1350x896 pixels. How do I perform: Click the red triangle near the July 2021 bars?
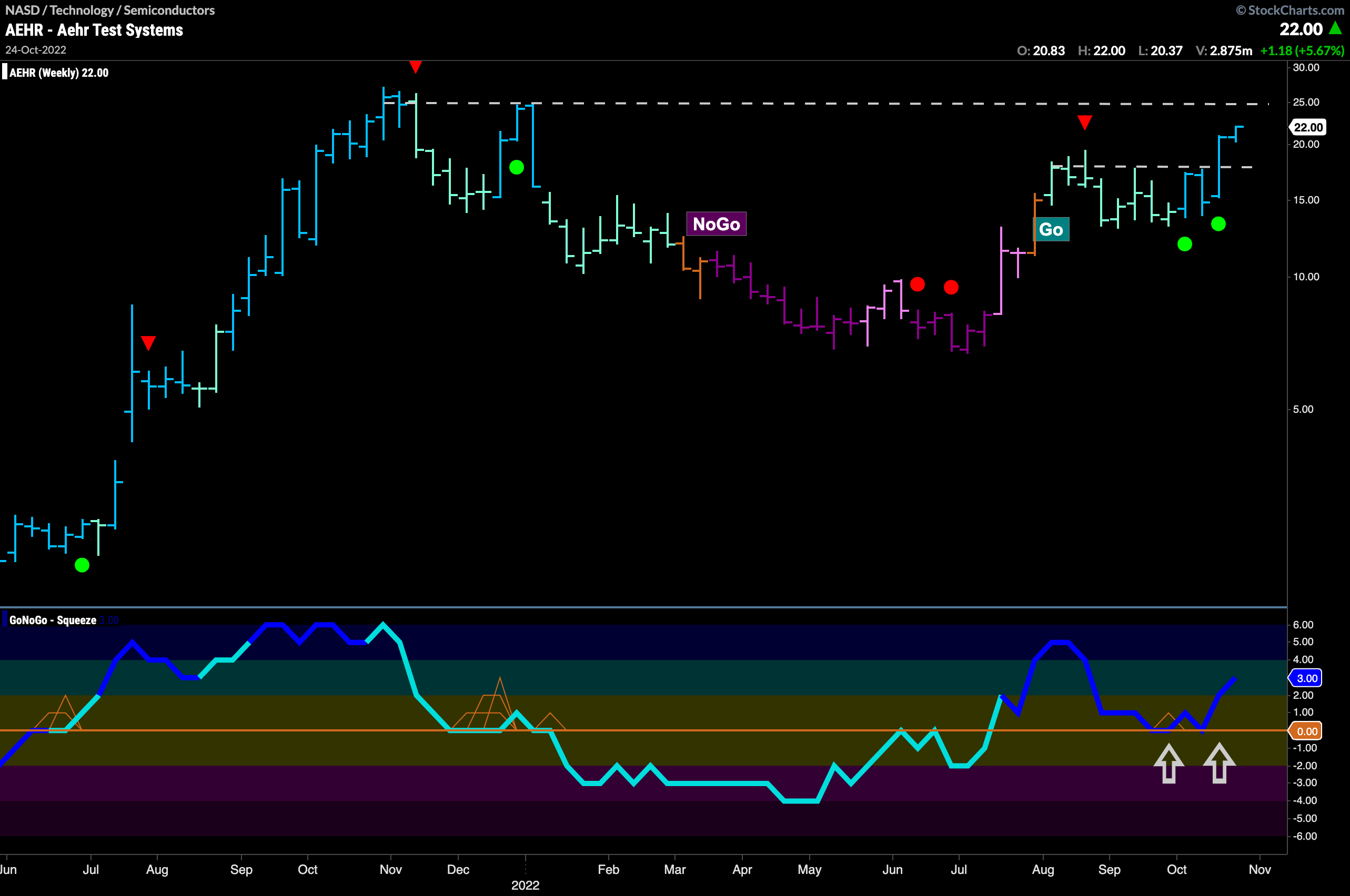coord(148,343)
